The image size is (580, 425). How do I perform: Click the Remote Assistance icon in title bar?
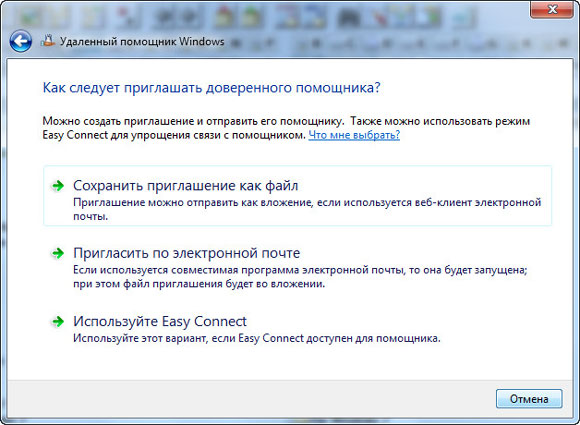[x=48, y=41]
